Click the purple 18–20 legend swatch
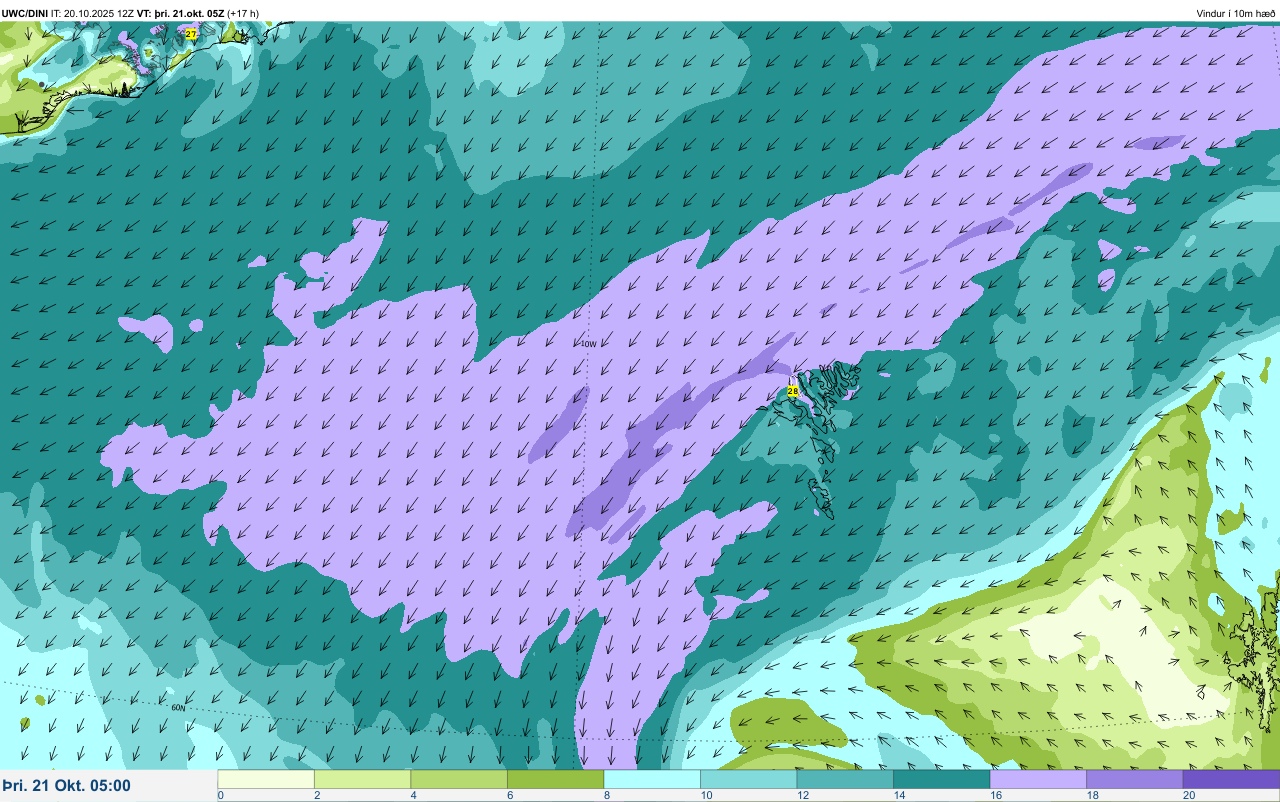 coord(1135,779)
